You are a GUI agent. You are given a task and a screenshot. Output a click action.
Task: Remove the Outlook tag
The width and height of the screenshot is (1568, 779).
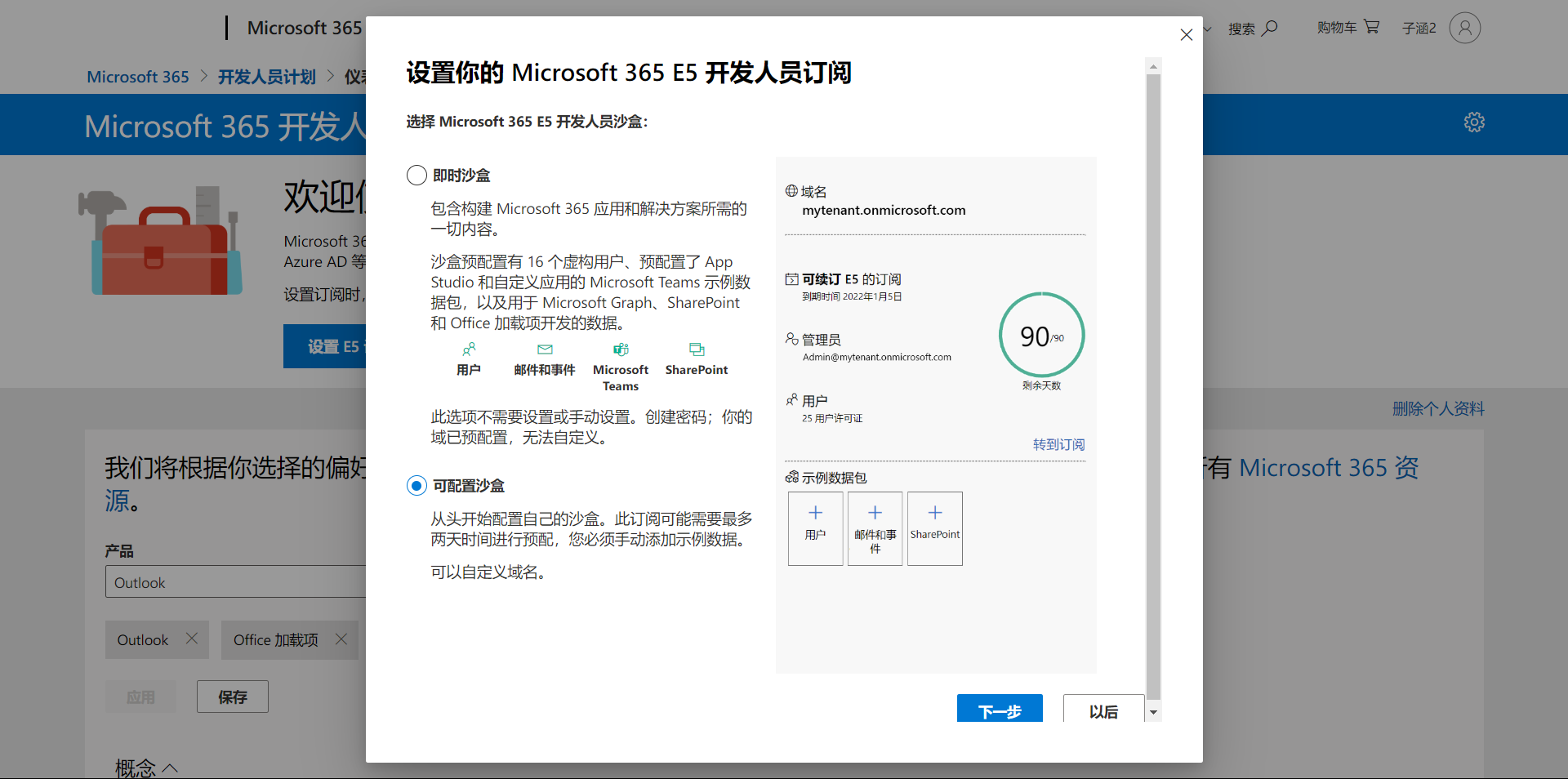(192, 639)
